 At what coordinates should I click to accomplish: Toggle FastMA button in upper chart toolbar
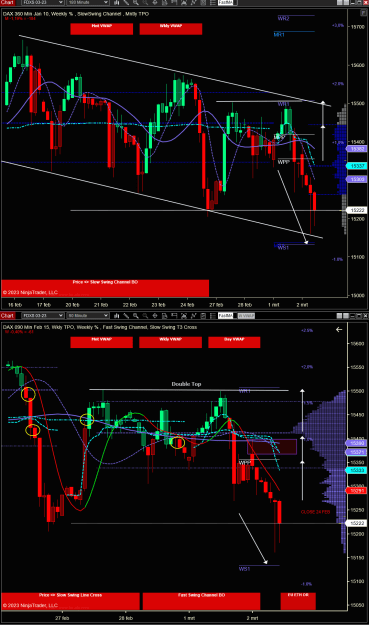tap(227, 2)
